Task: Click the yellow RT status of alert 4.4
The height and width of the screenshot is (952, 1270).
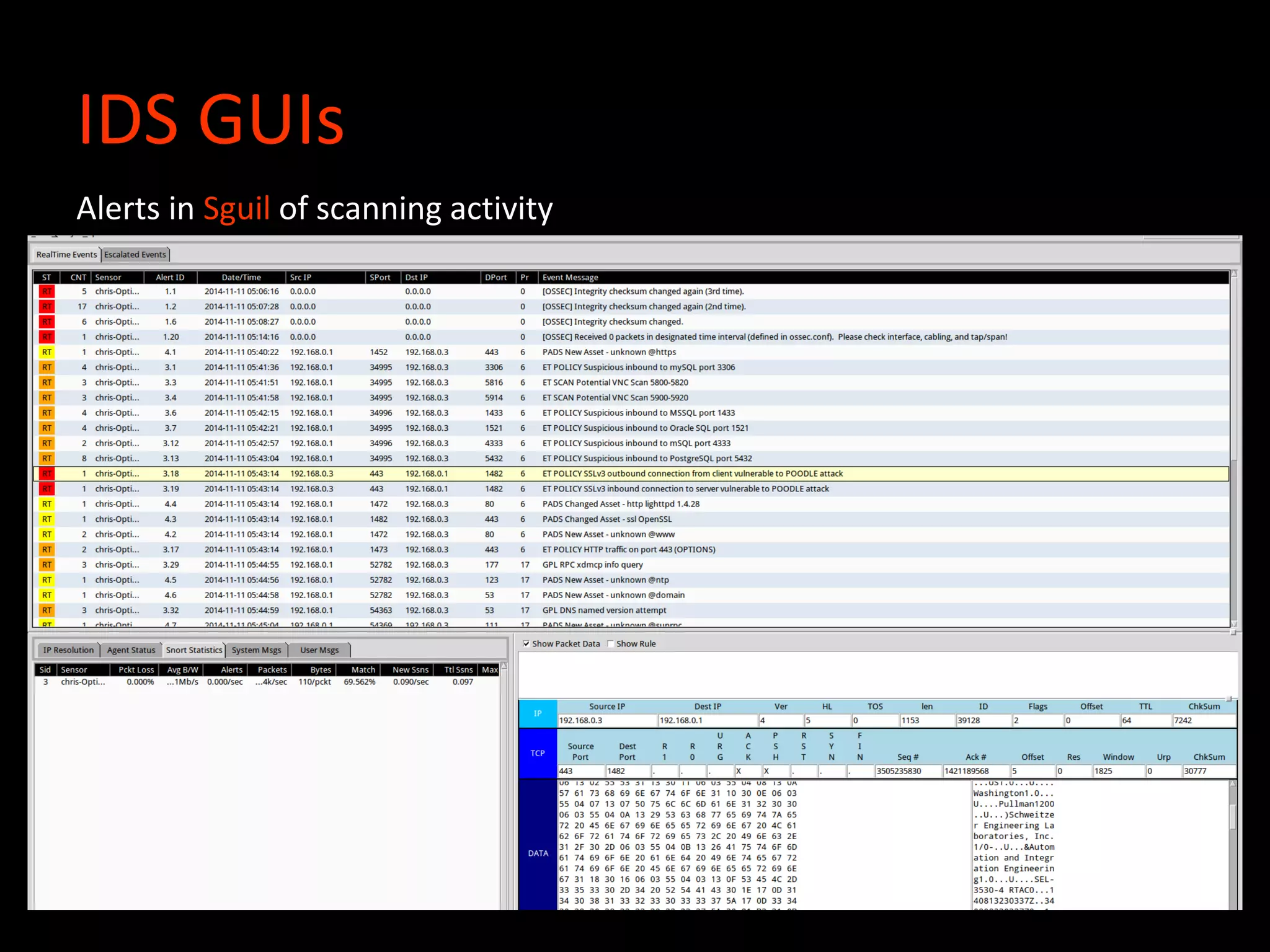Action: tap(47, 504)
